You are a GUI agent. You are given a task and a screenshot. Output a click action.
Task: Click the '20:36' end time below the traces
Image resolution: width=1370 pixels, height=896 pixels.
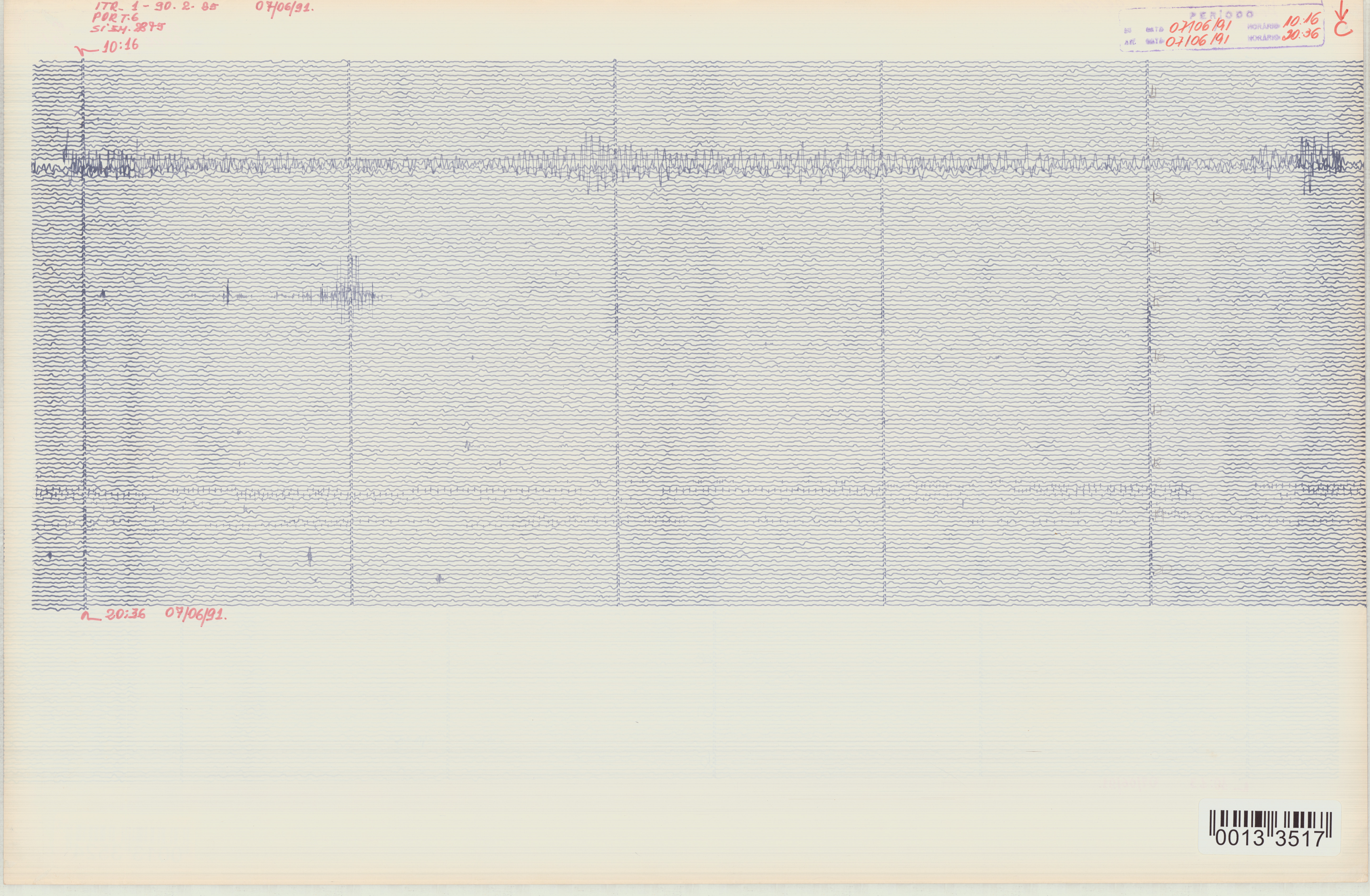point(126,614)
